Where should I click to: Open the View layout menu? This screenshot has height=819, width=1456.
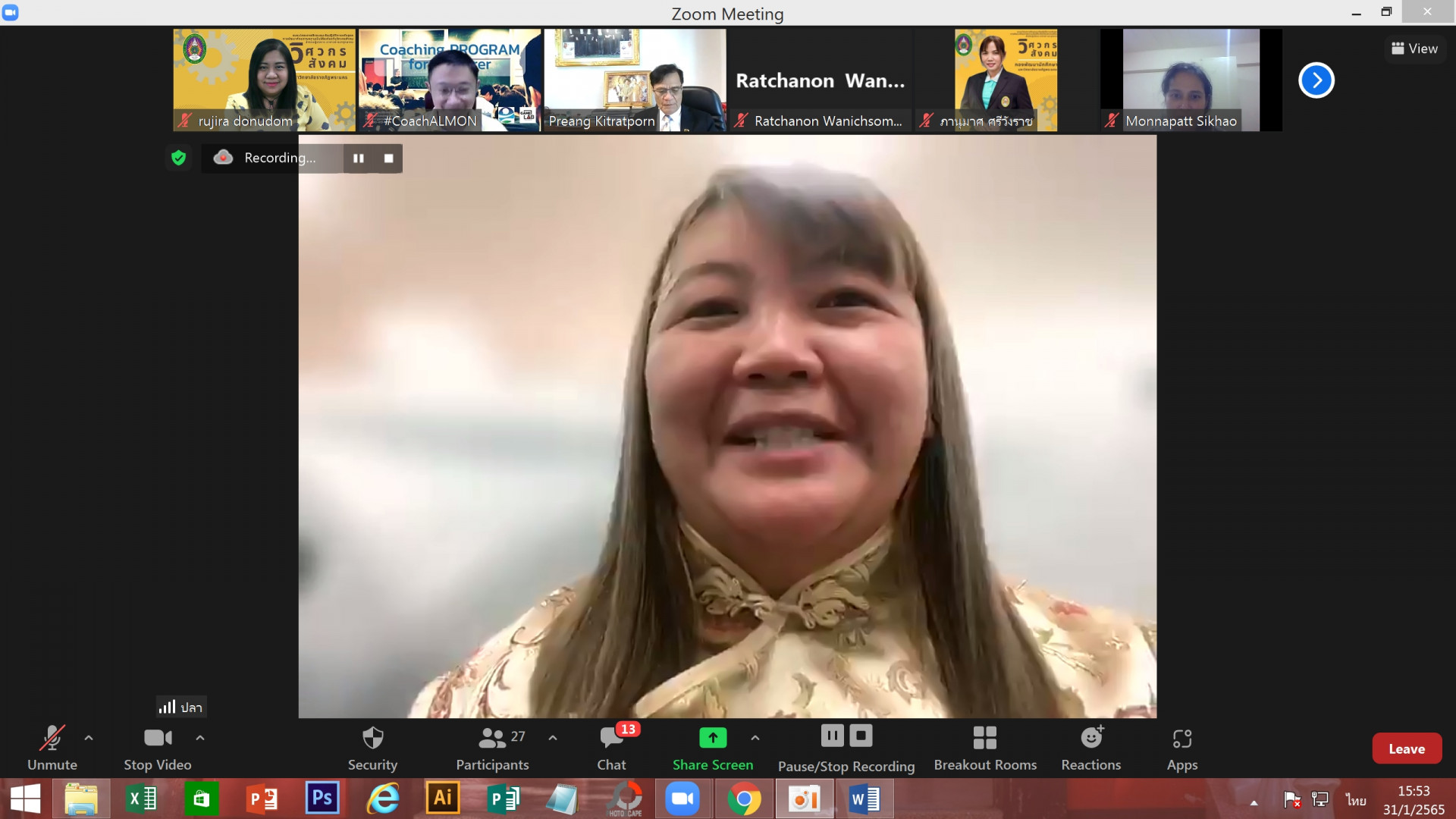[1415, 49]
